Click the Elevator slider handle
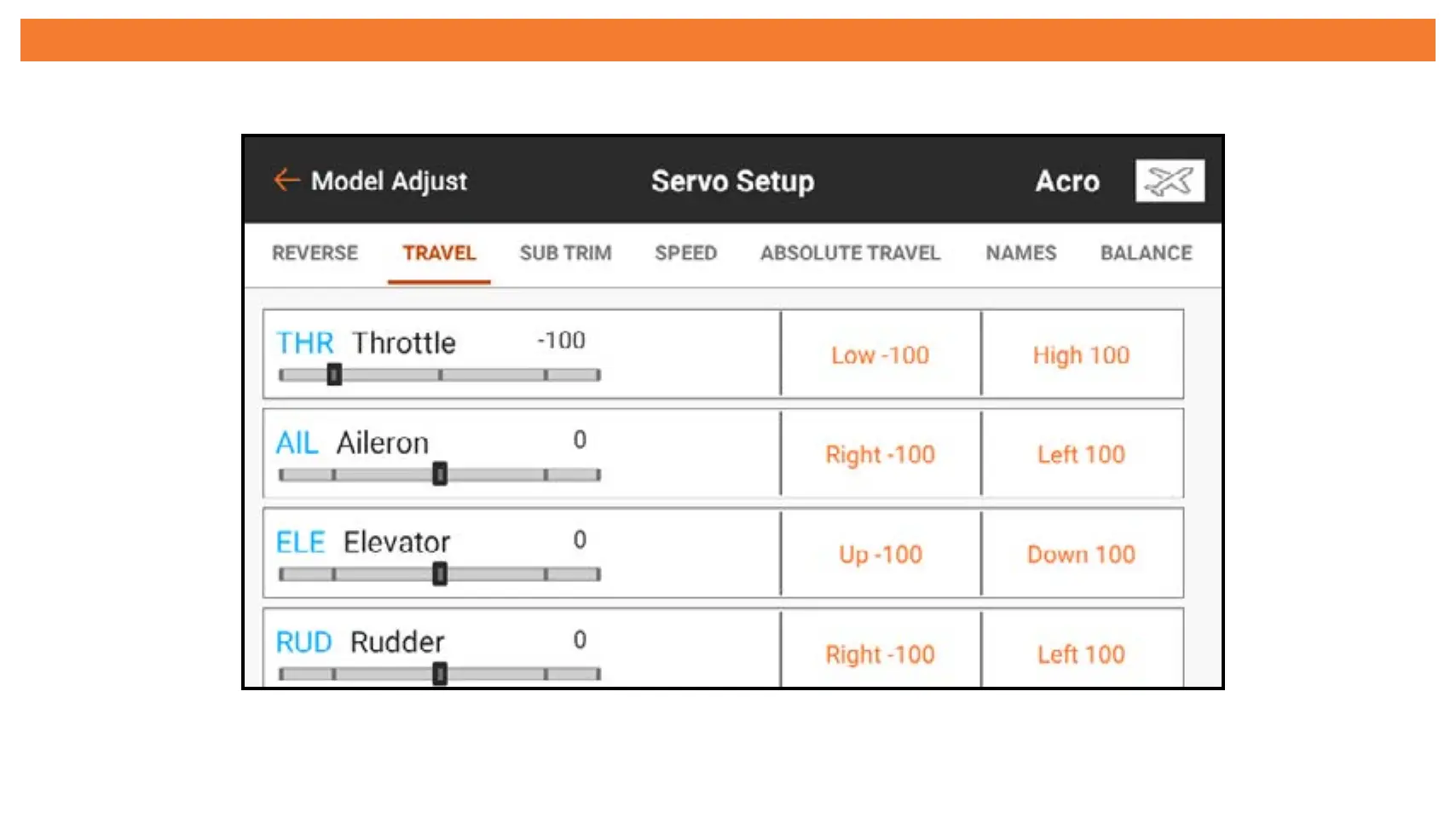The width and height of the screenshot is (1456, 818). [x=440, y=574]
